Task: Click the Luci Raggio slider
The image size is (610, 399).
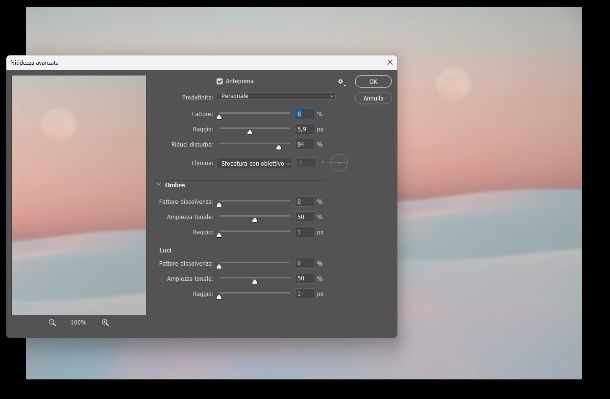Action: pyautogui.click(x=255, y=294)
